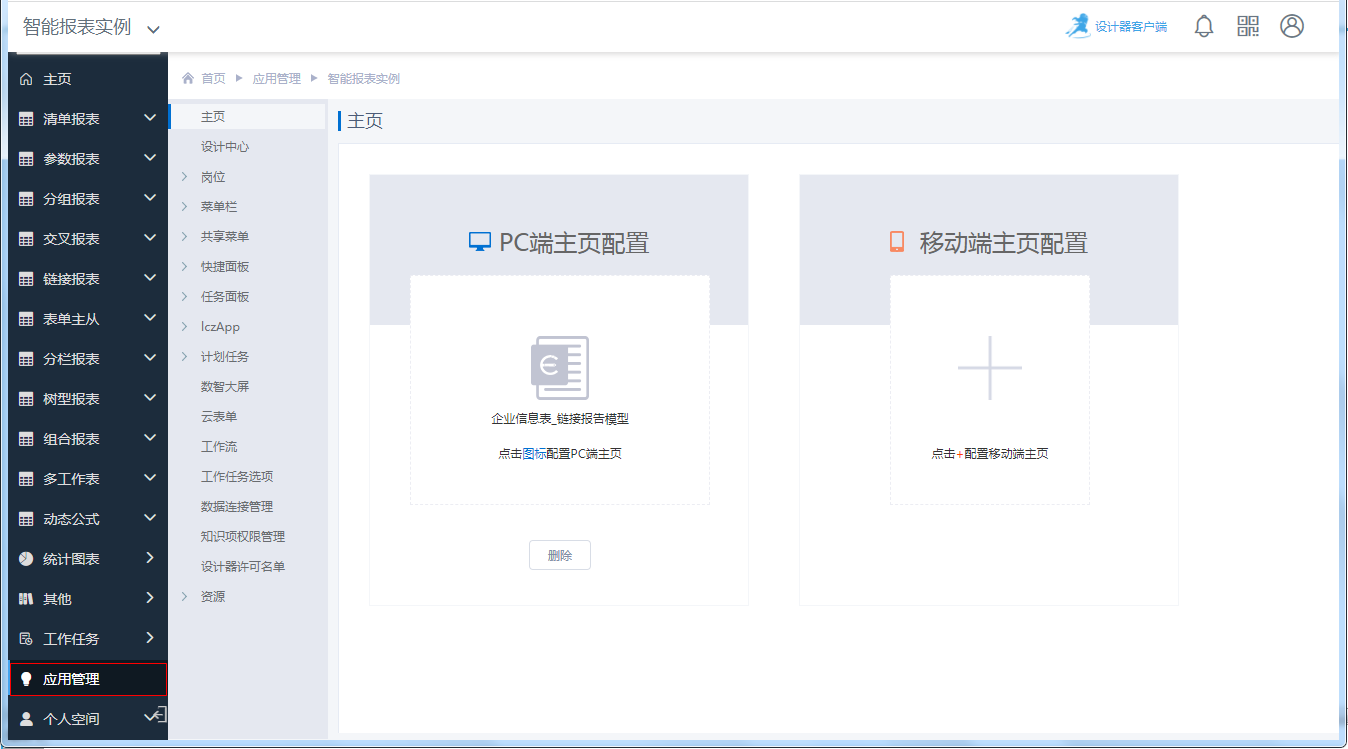Click the home icon in breadcrumb

(187, 78)
